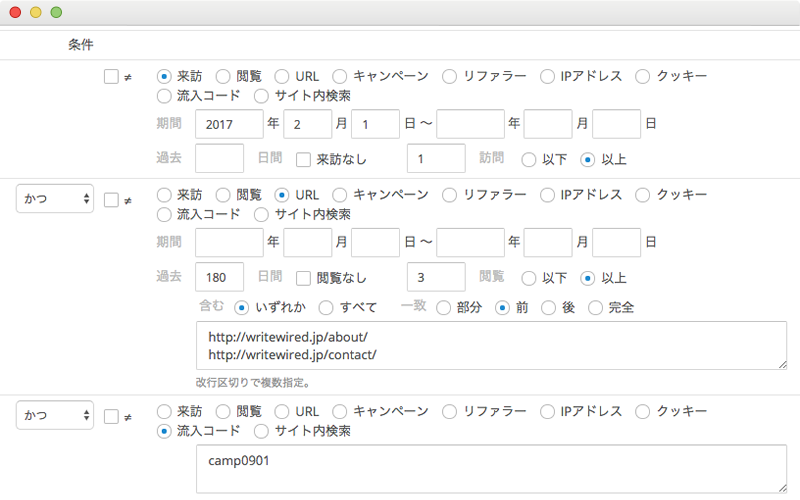Toggle the ≠ checkbox in first condition row
The width and height of the screenshot is (800, 500).
(111, 77)
